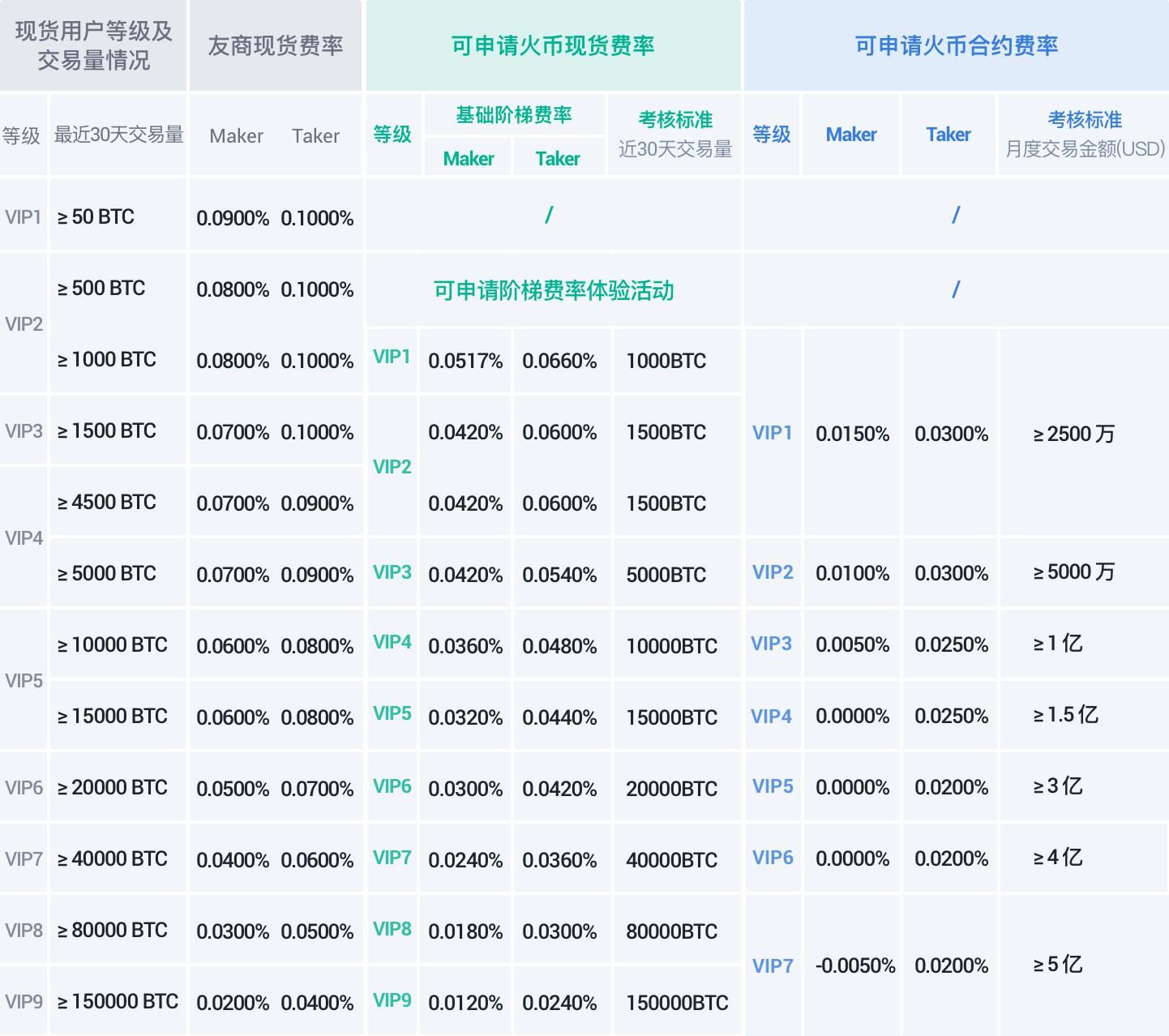Click the 0.0440% taker rate

coord(559,717)
